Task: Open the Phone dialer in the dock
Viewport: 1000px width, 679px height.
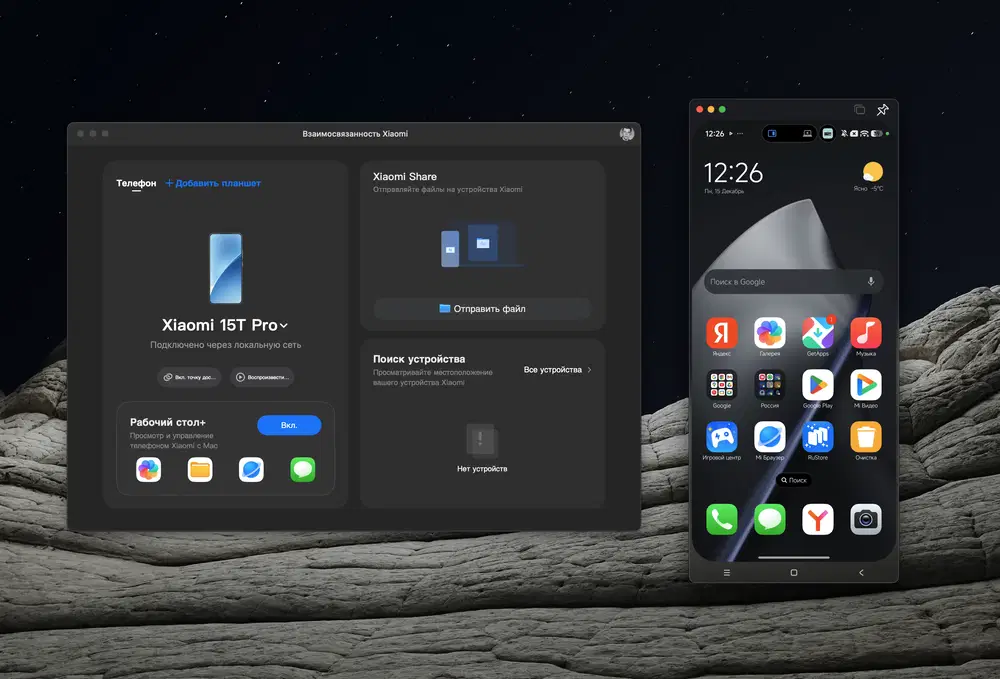Action: pyautogui.click(x=721, y=520)
